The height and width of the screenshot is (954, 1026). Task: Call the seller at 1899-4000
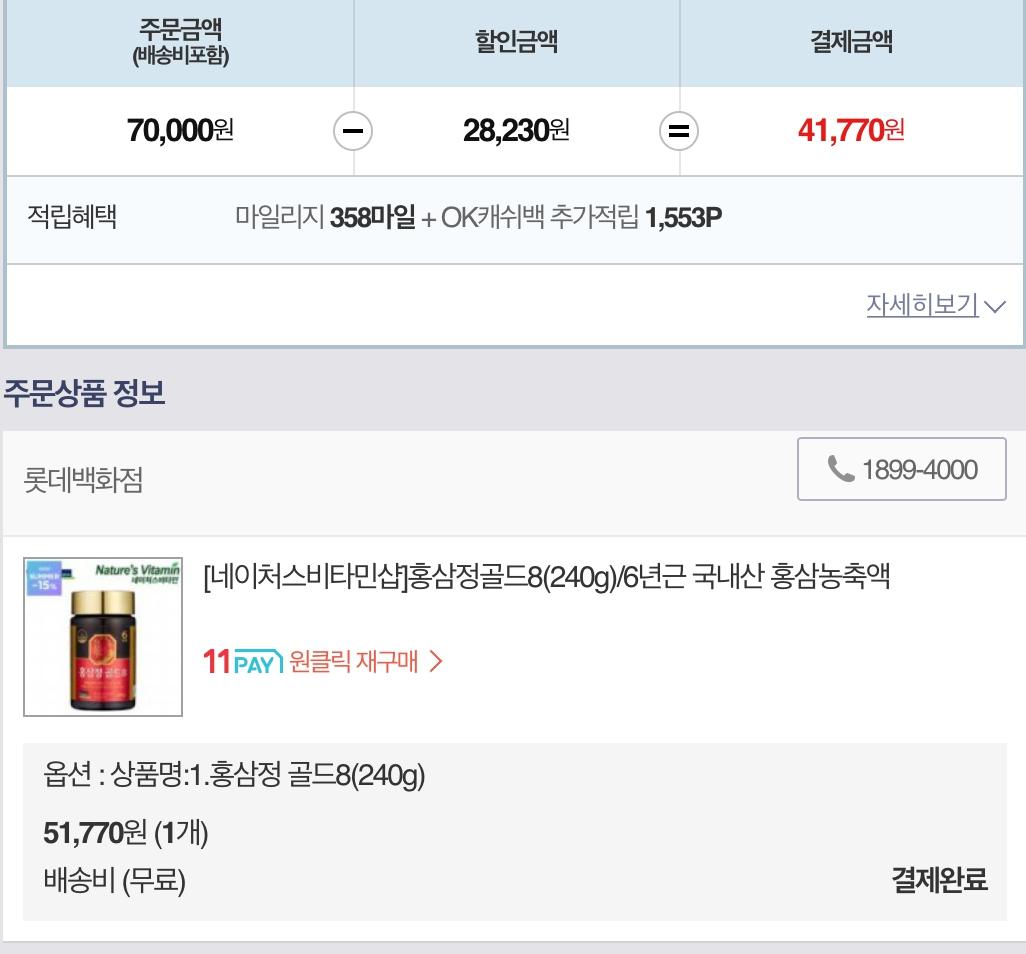(x=919, y=469)
